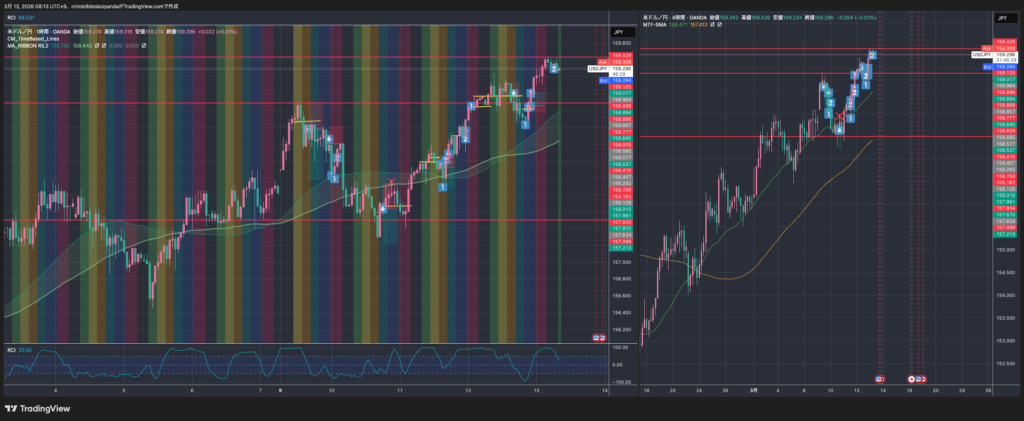Select the MA_RIBBON R5.2 indicator legend
The height and width of the screenshot is (421, 1024).
[28, 47]
